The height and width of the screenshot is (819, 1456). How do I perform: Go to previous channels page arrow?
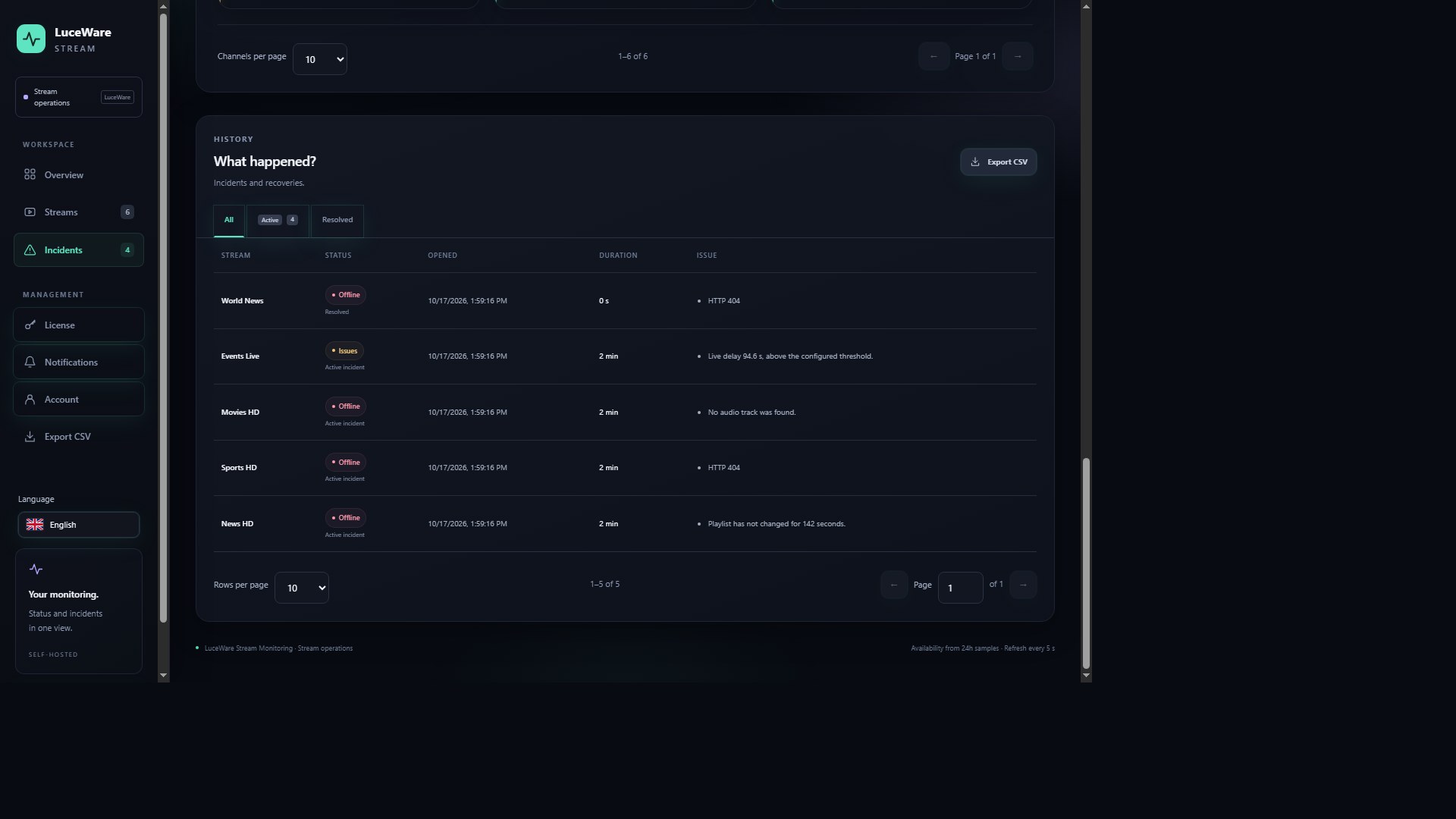pyautogui.click(x=934, y=56)
